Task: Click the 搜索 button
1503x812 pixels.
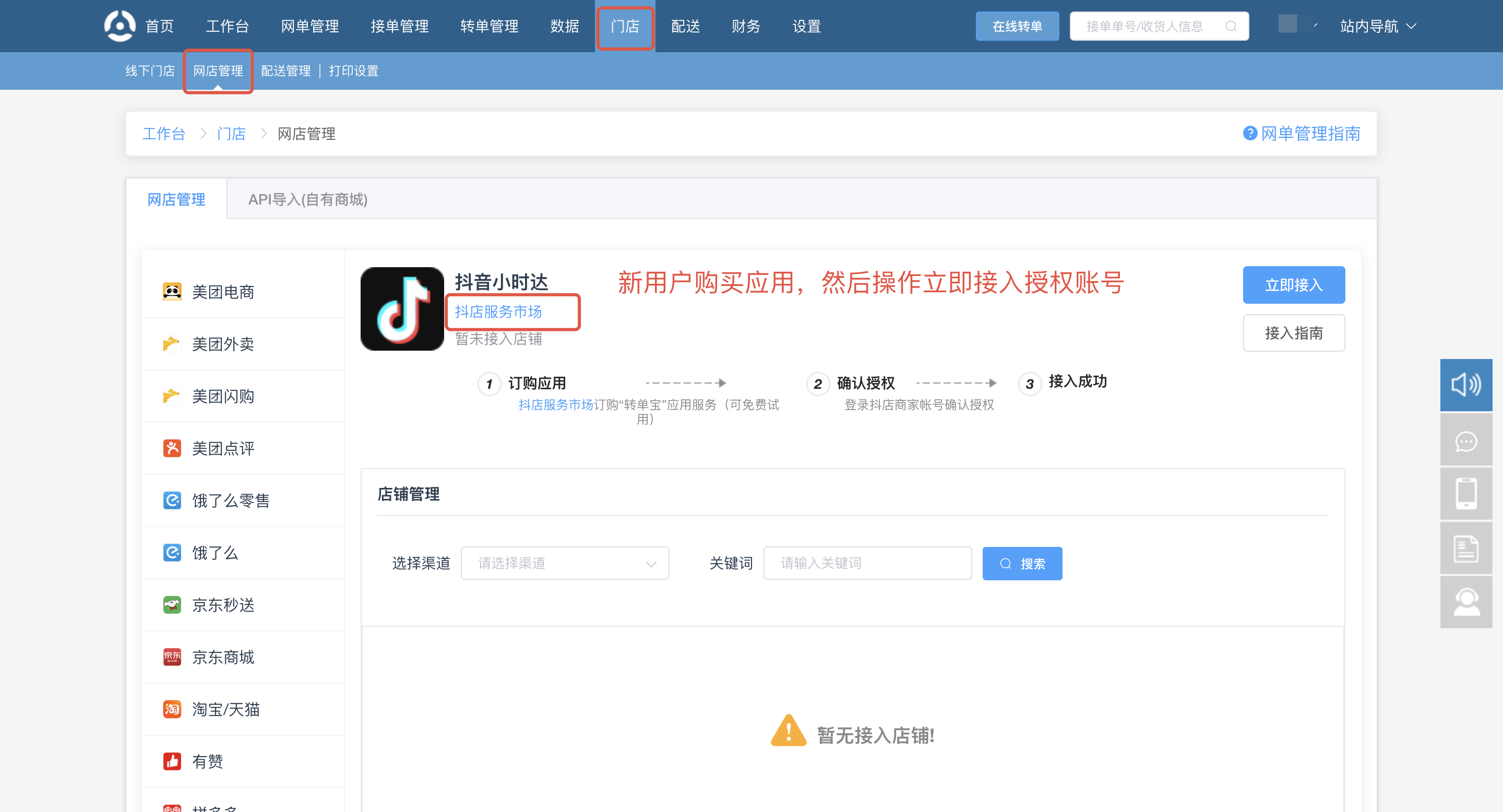Action: pyautogui.click(x=1022, y=564)
